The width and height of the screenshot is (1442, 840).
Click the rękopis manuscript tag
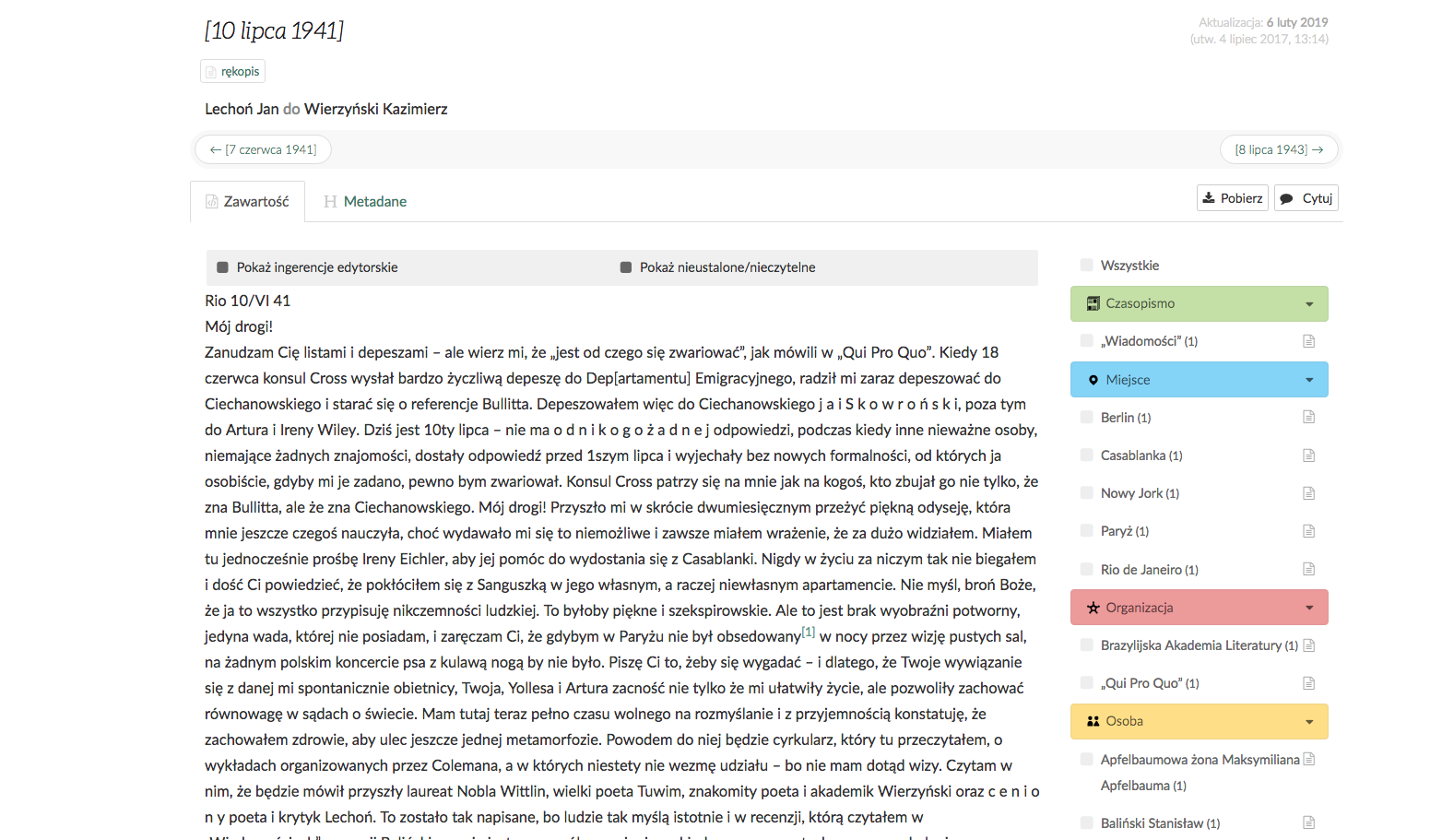click(233, 71)
